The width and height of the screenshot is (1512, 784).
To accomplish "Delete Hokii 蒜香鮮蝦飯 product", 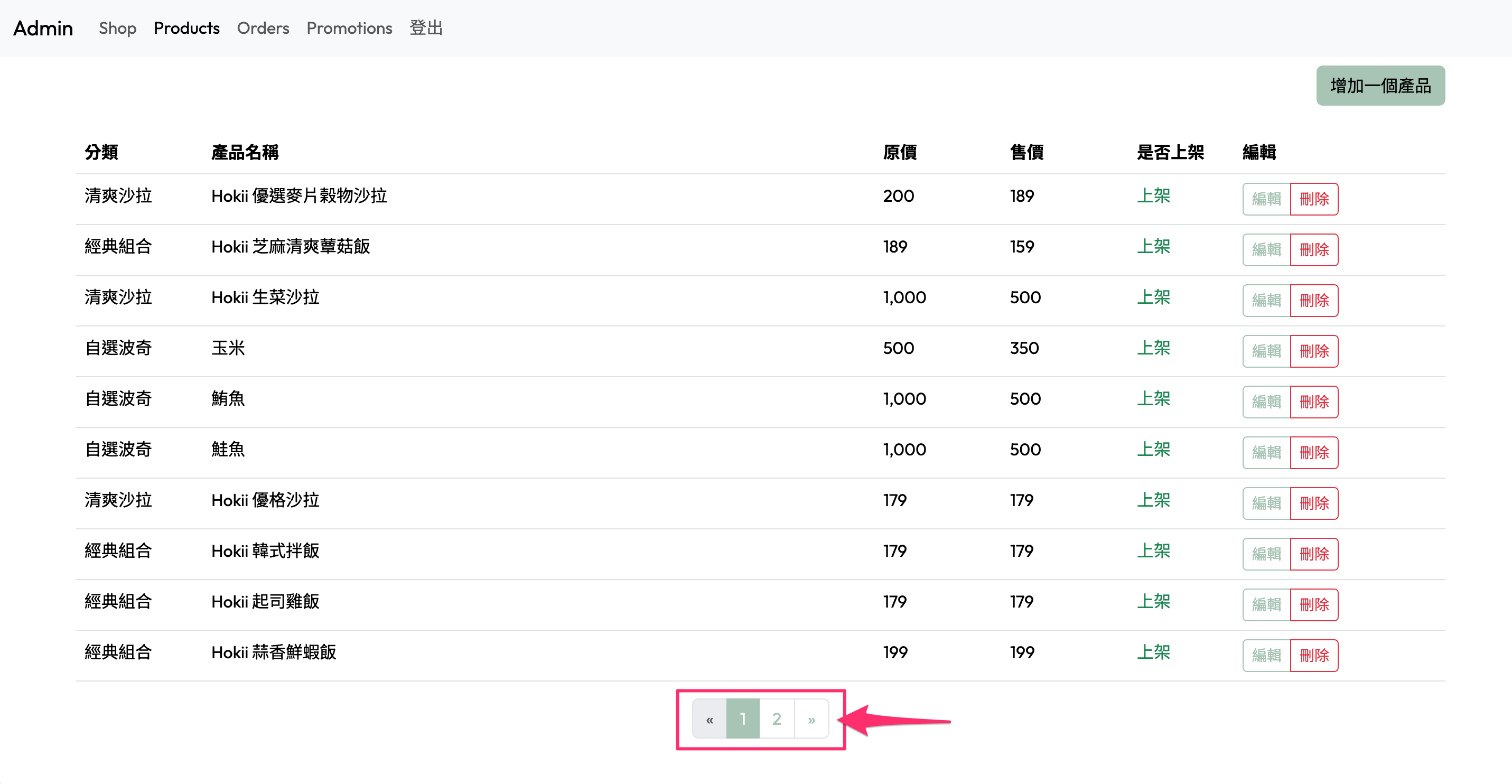I will tap(1313, 656).
